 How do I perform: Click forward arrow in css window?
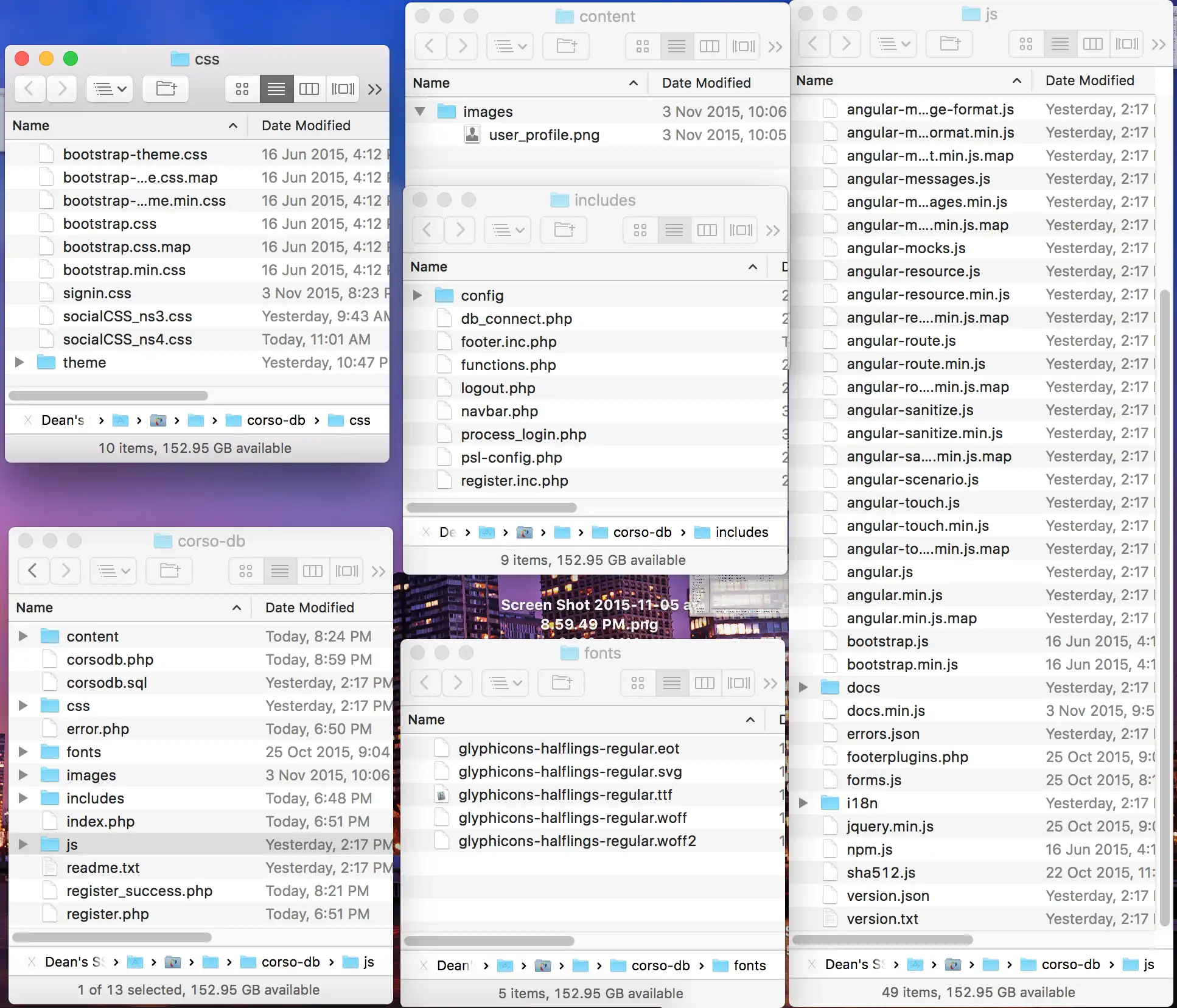pyautogui.click(x=62, y=89)
